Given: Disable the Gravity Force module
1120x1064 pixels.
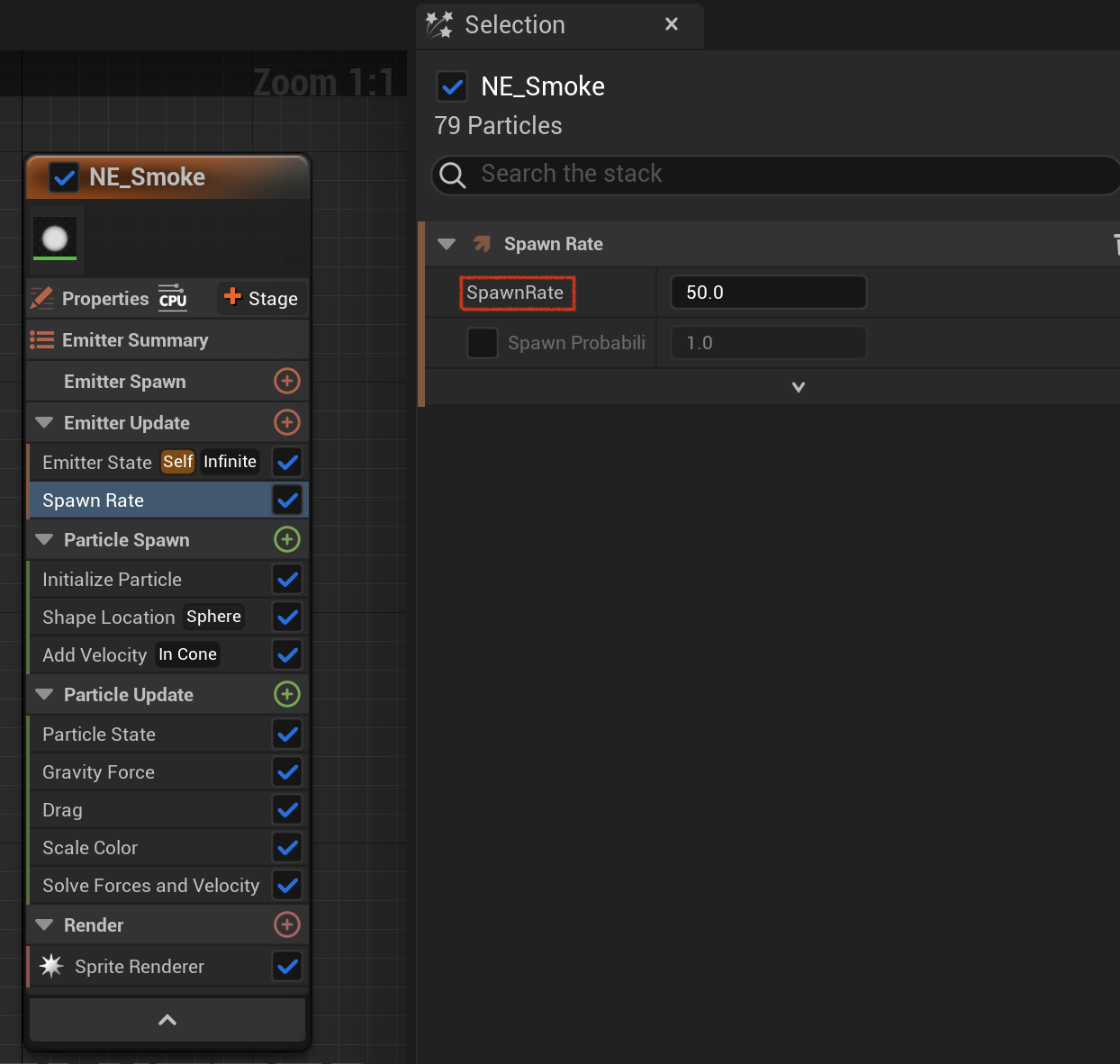Looking at the screenshot, I should click(287, 771).
